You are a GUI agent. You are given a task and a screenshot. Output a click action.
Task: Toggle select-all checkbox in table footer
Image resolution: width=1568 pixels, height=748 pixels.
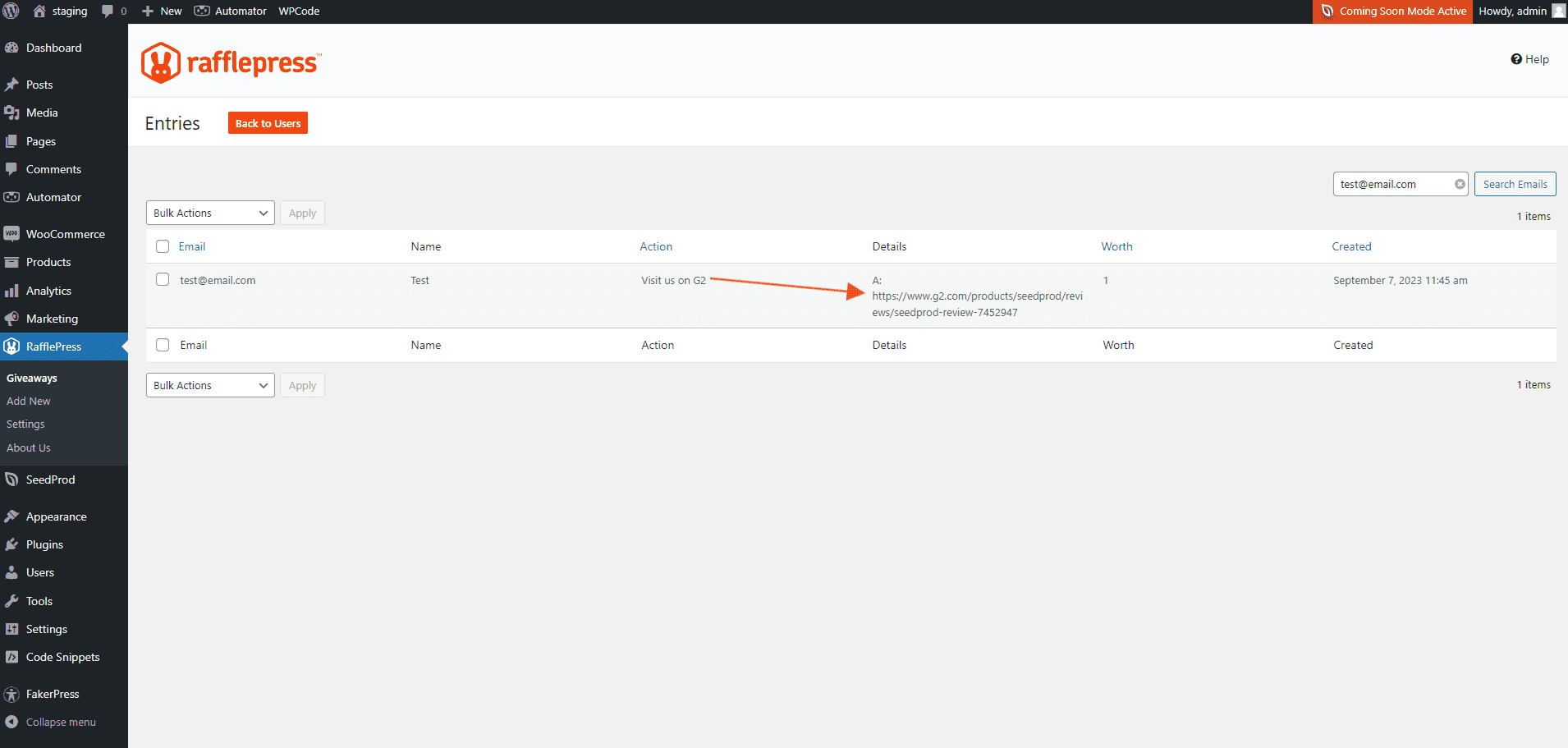163,345
